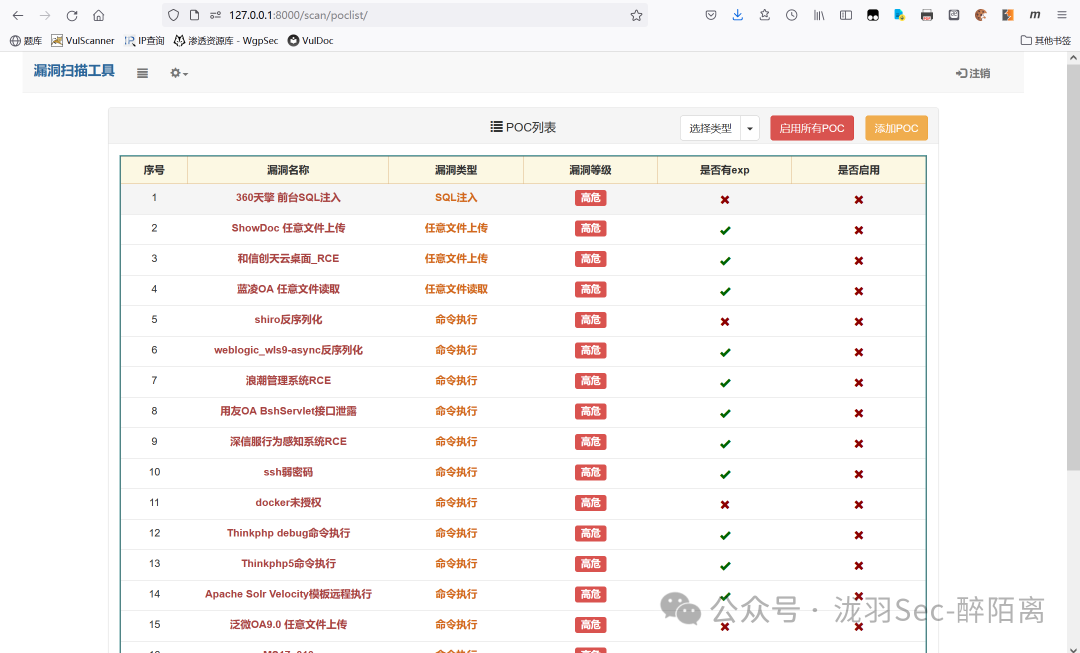The height and width of the screenshot is (653, 1080).
Task: Open the browser hamburger menu
Action: tap(1061, 15)
